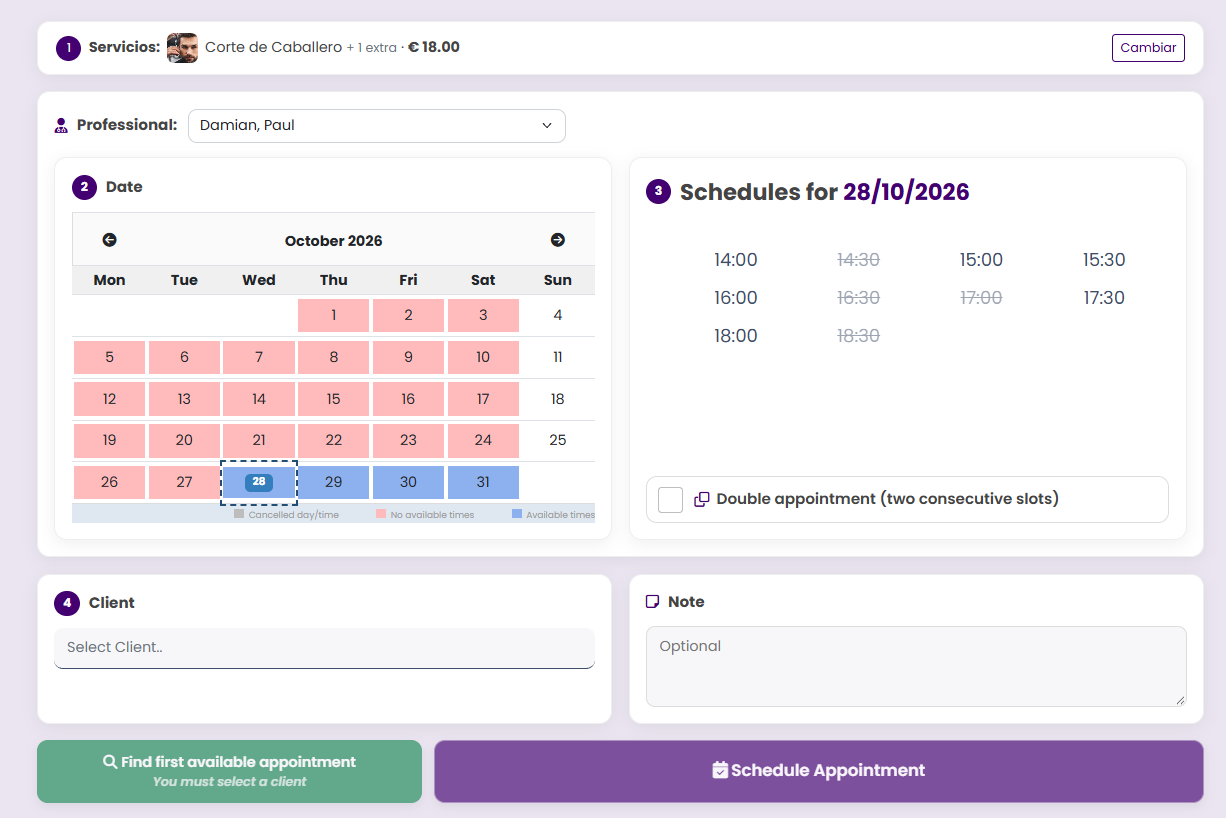Click unavailable day October 13
Viewport: 1226px width, 818px height.
click(184, 399)
